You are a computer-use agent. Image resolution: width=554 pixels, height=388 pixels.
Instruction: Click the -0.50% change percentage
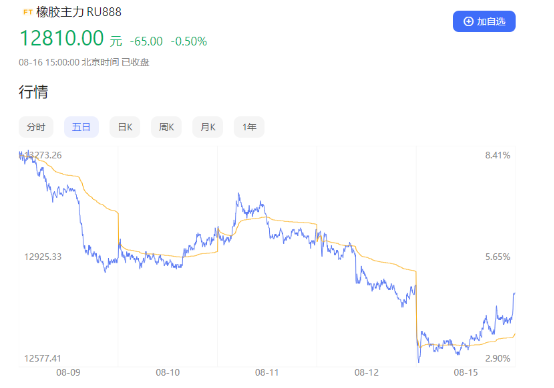pos(189,42)
